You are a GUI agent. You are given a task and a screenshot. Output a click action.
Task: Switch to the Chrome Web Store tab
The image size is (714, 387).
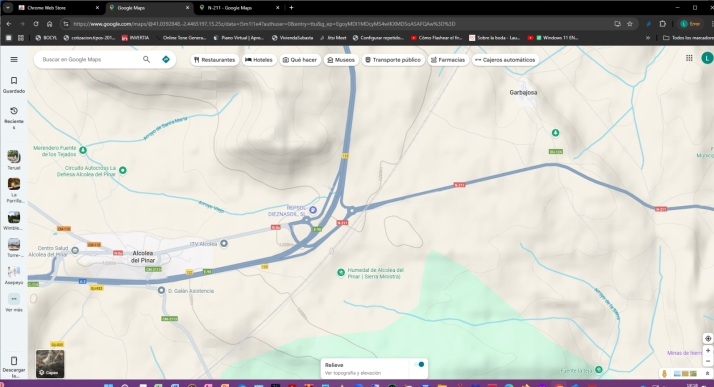click(x=58, y=8)
